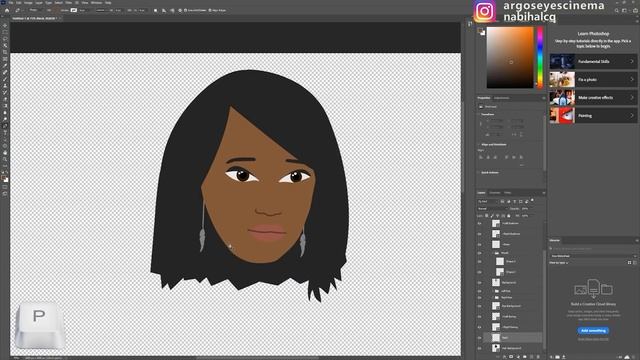The width and height of the screenshot is (640, 360).
Task: Select the Move tool
Action: point(5,25)
